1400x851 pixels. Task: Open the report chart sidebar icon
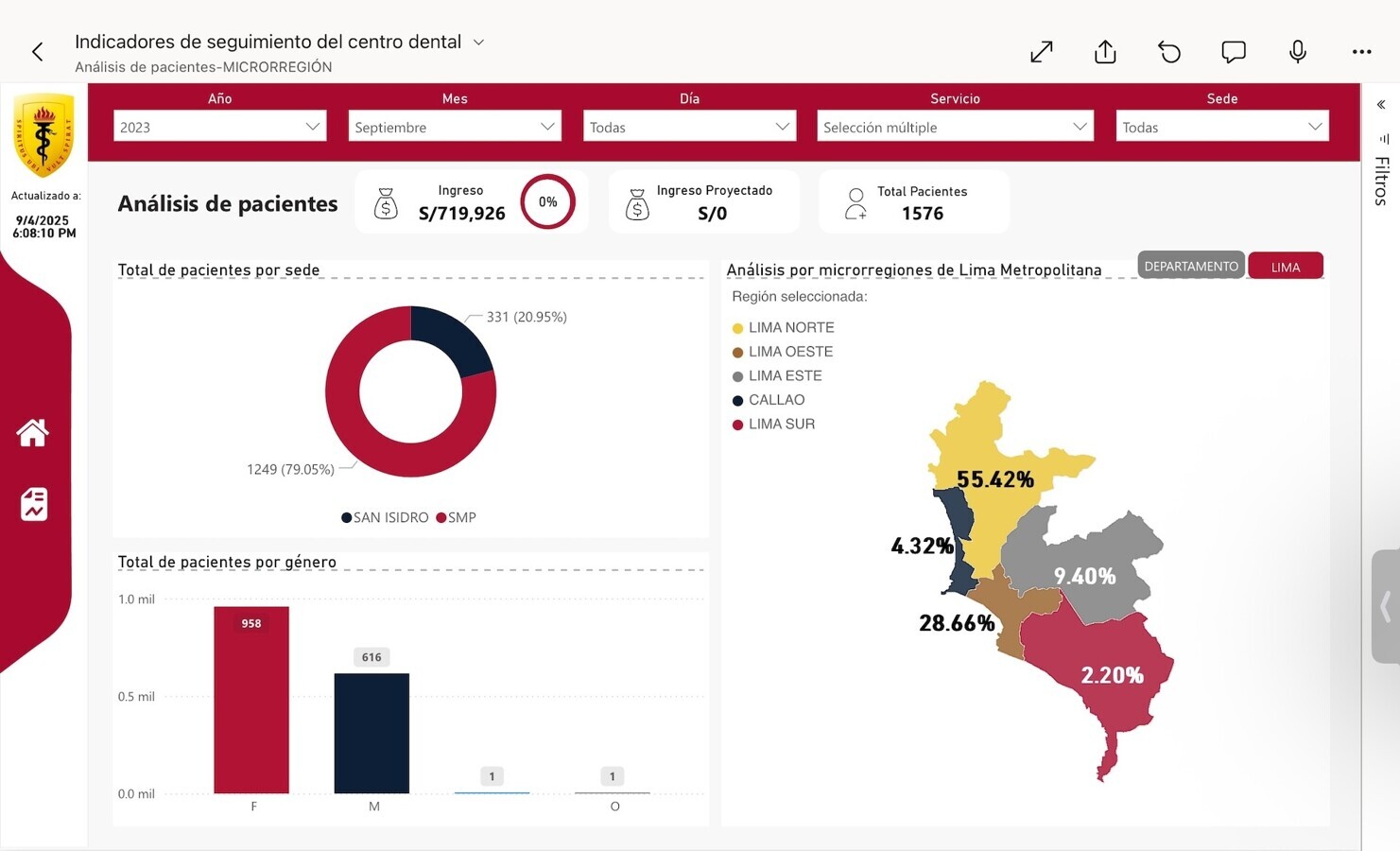pyautogui.click(x=34, y=504)
